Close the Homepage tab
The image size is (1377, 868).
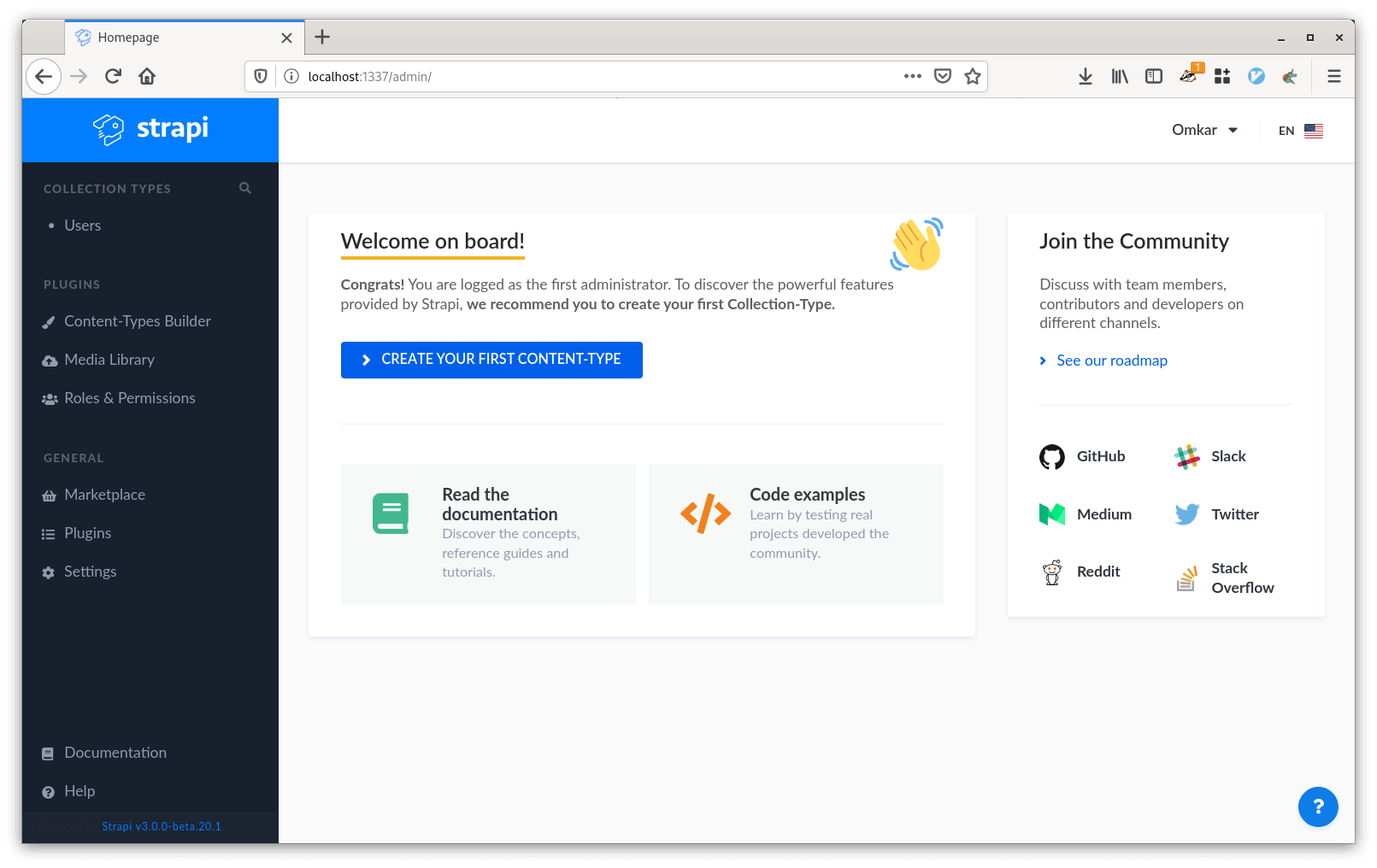286,38
